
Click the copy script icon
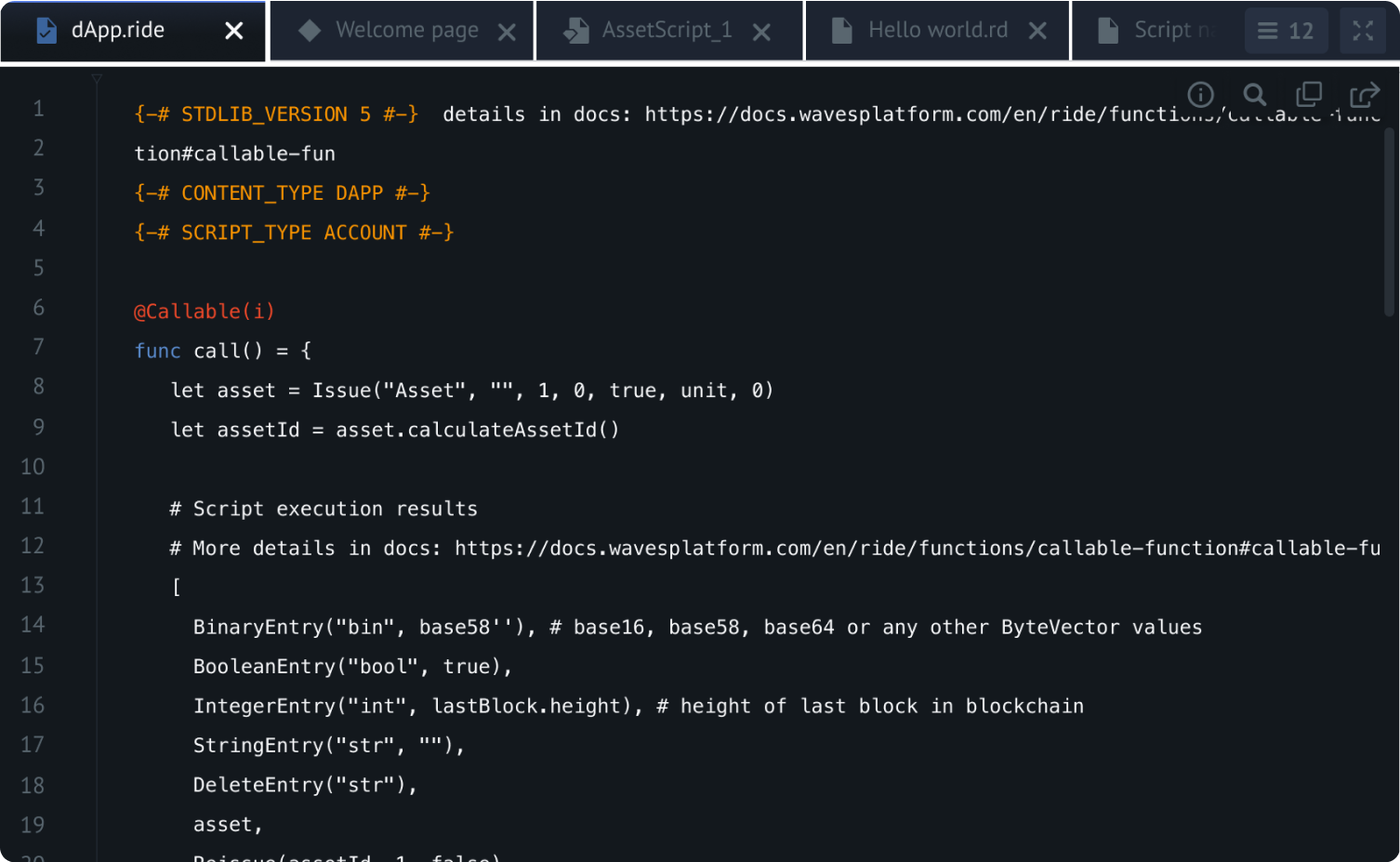(x=1309, y=94)
